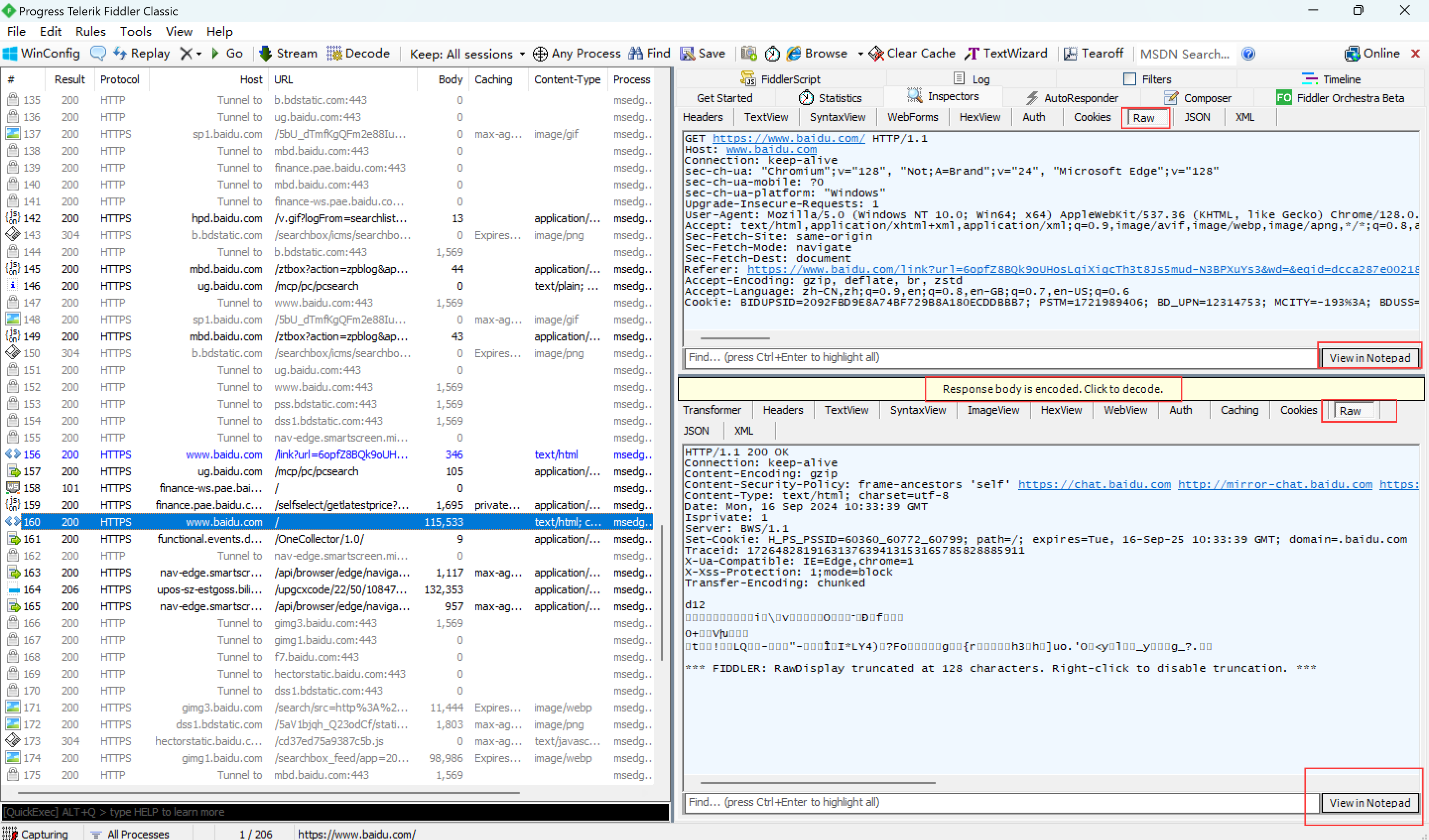Select the request HexView tab
The image size is (1429, 840).
click(979, 118)
